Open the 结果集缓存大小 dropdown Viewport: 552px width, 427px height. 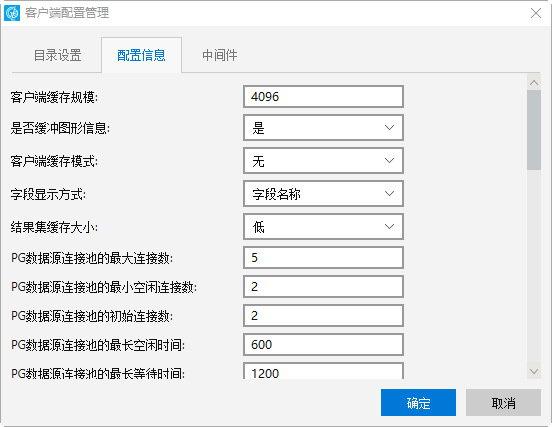[x=323, y=226]
